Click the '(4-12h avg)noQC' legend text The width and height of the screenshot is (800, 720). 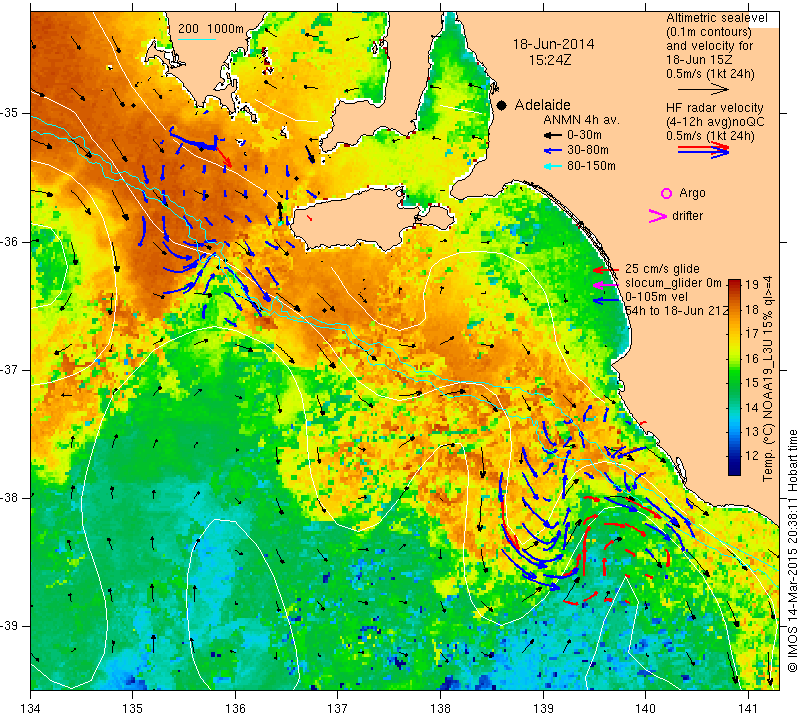point(715,122)
